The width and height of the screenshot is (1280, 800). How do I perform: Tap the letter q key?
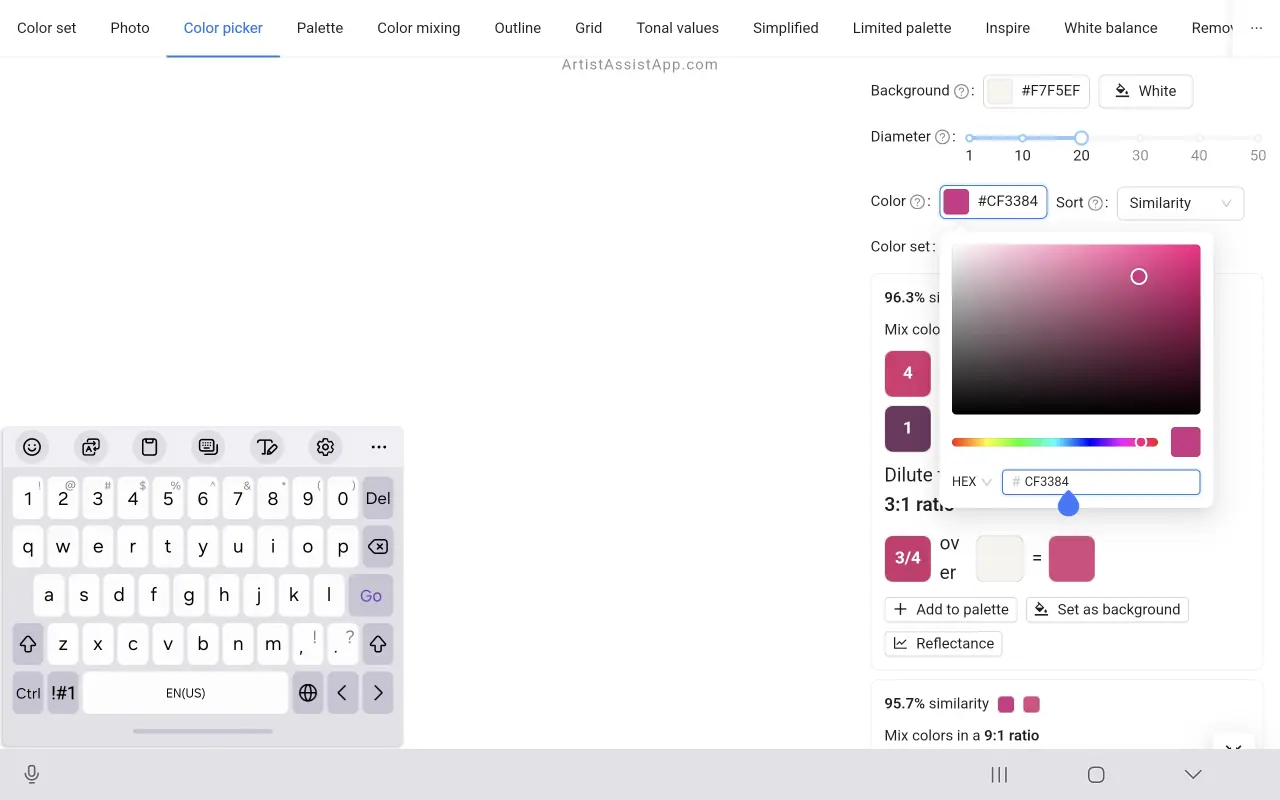pos(28,547)
